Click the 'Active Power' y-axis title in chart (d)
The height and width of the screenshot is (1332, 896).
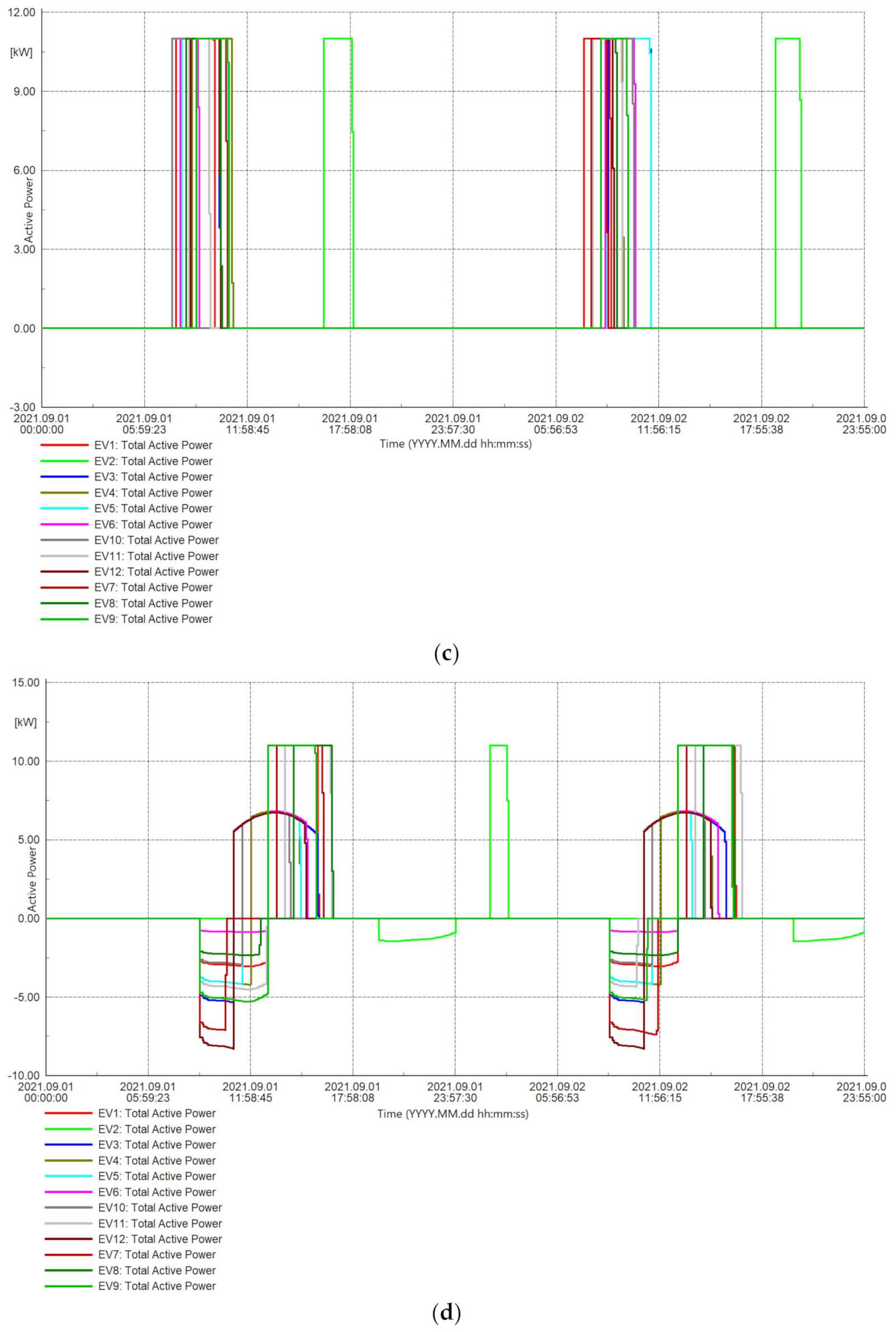click(x=32, y=879)
